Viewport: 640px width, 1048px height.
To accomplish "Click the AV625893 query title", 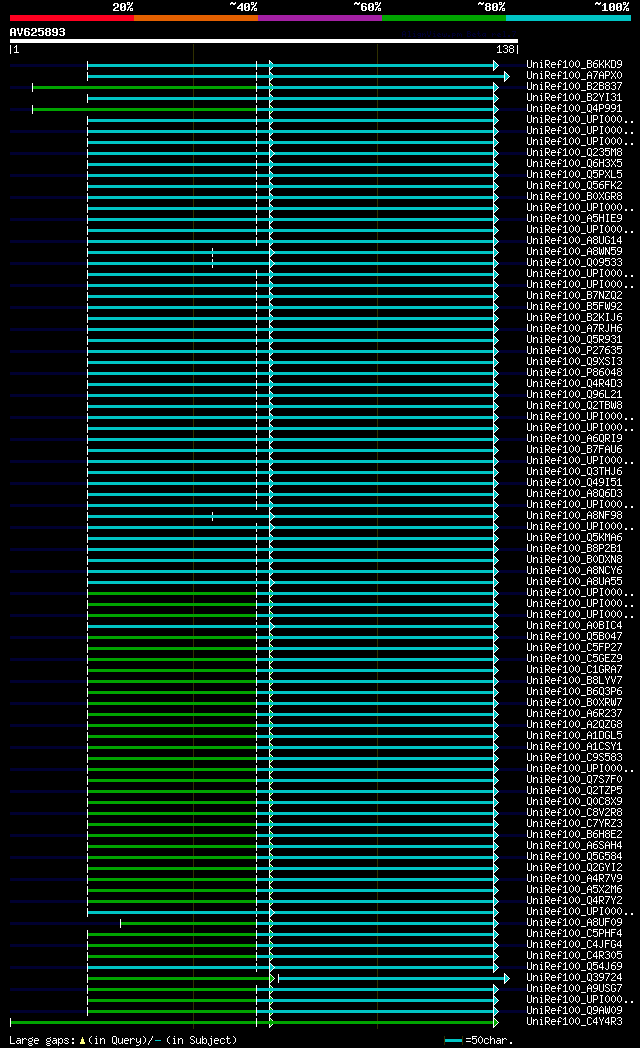I will tap(37, 32).
